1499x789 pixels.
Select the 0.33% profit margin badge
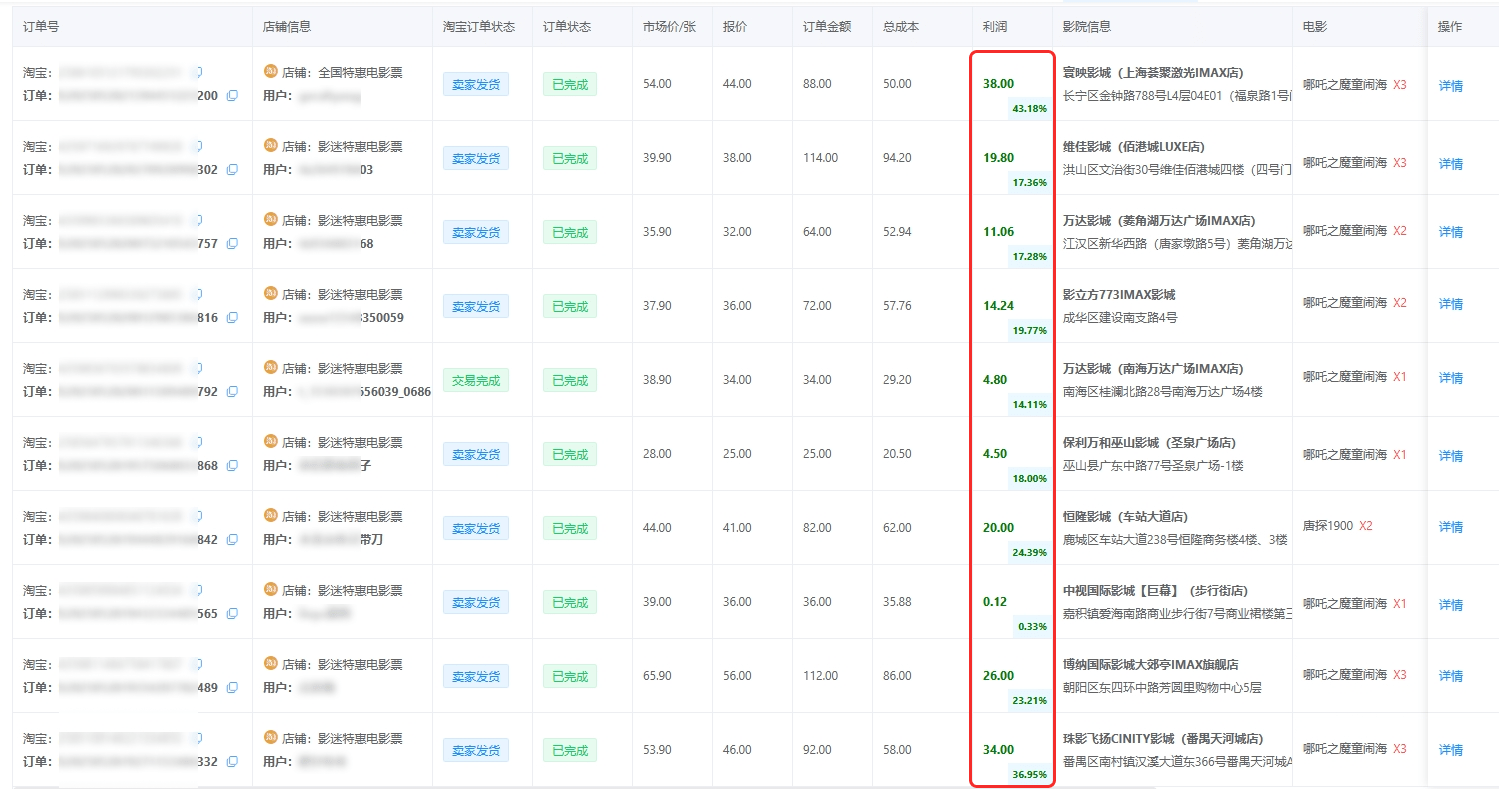(1033, 627)
